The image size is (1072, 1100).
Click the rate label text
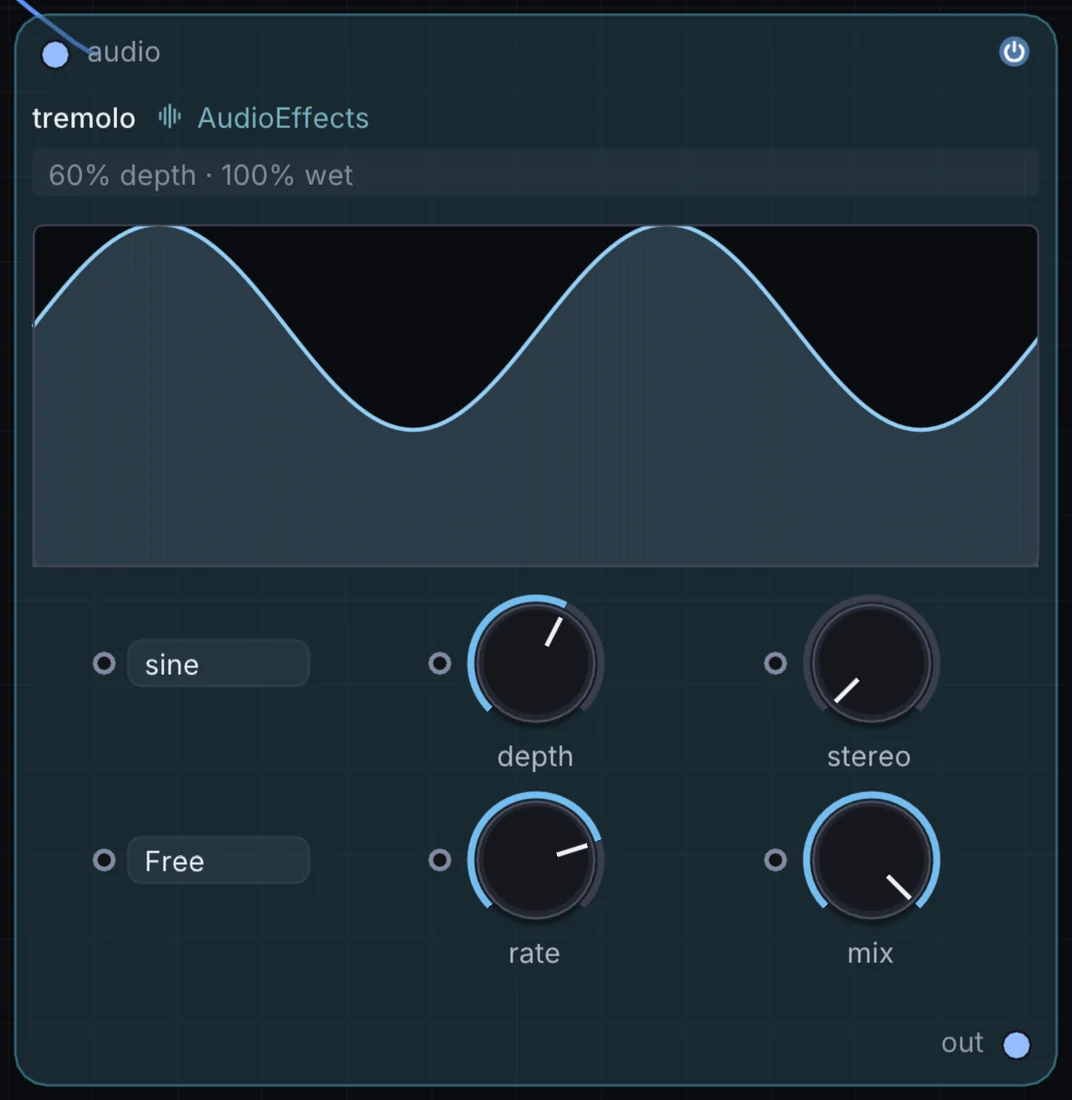(534, 953)
